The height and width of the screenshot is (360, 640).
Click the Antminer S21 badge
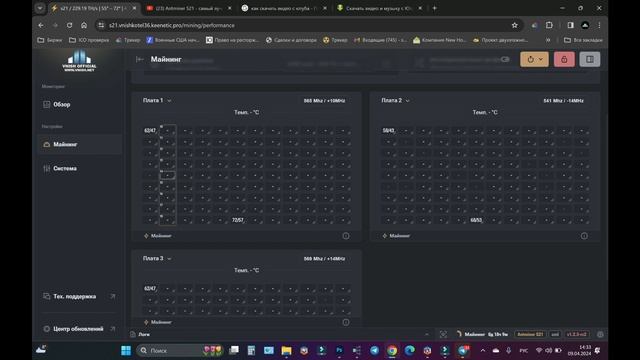[x=530, y=334]
